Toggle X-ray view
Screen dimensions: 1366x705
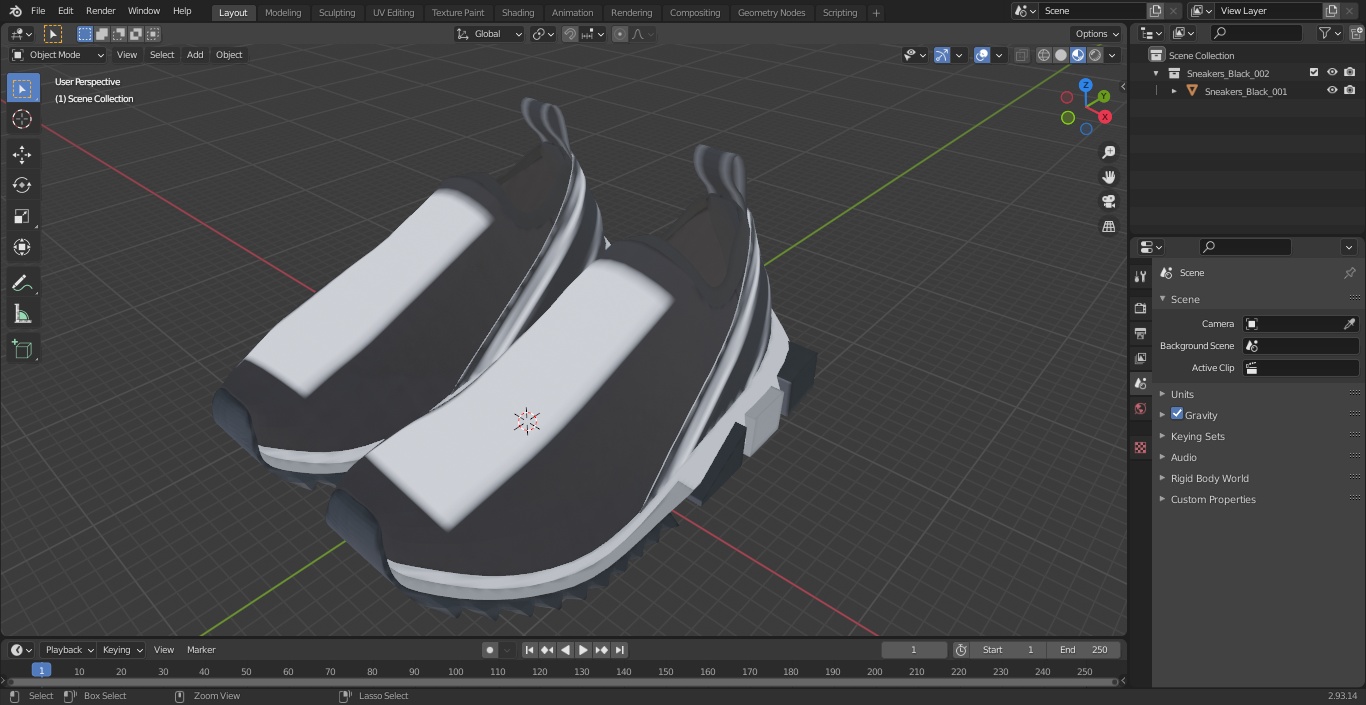tap(1021, 55)
